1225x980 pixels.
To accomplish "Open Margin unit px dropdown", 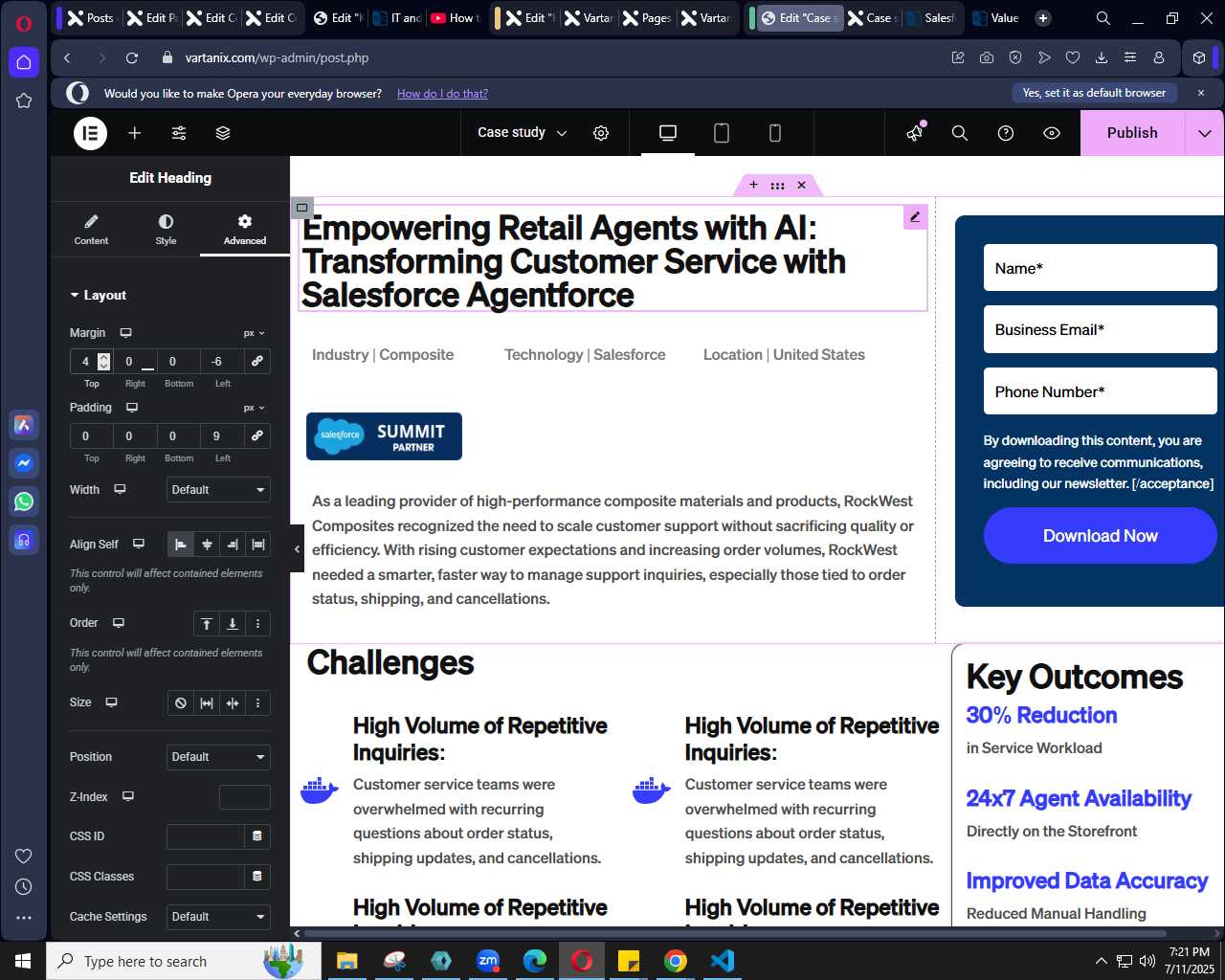I will [254, 333].
